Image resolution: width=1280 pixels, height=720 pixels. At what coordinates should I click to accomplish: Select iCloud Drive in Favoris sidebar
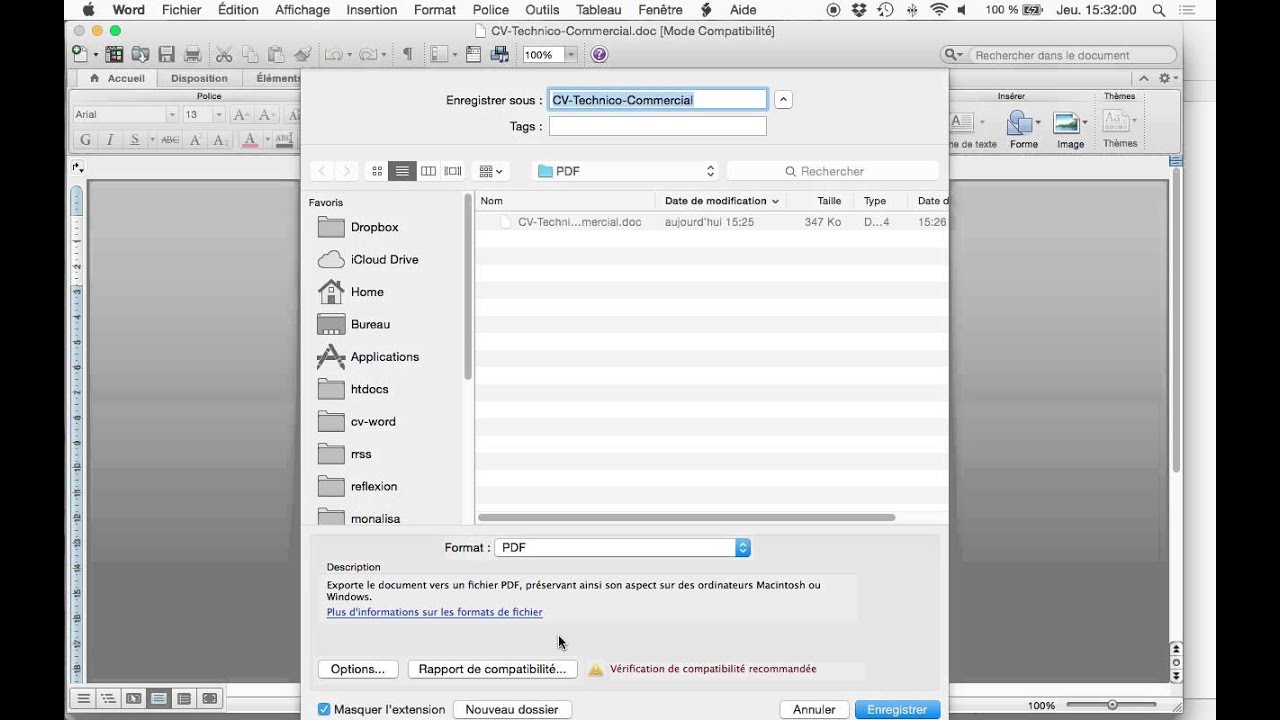385,259
